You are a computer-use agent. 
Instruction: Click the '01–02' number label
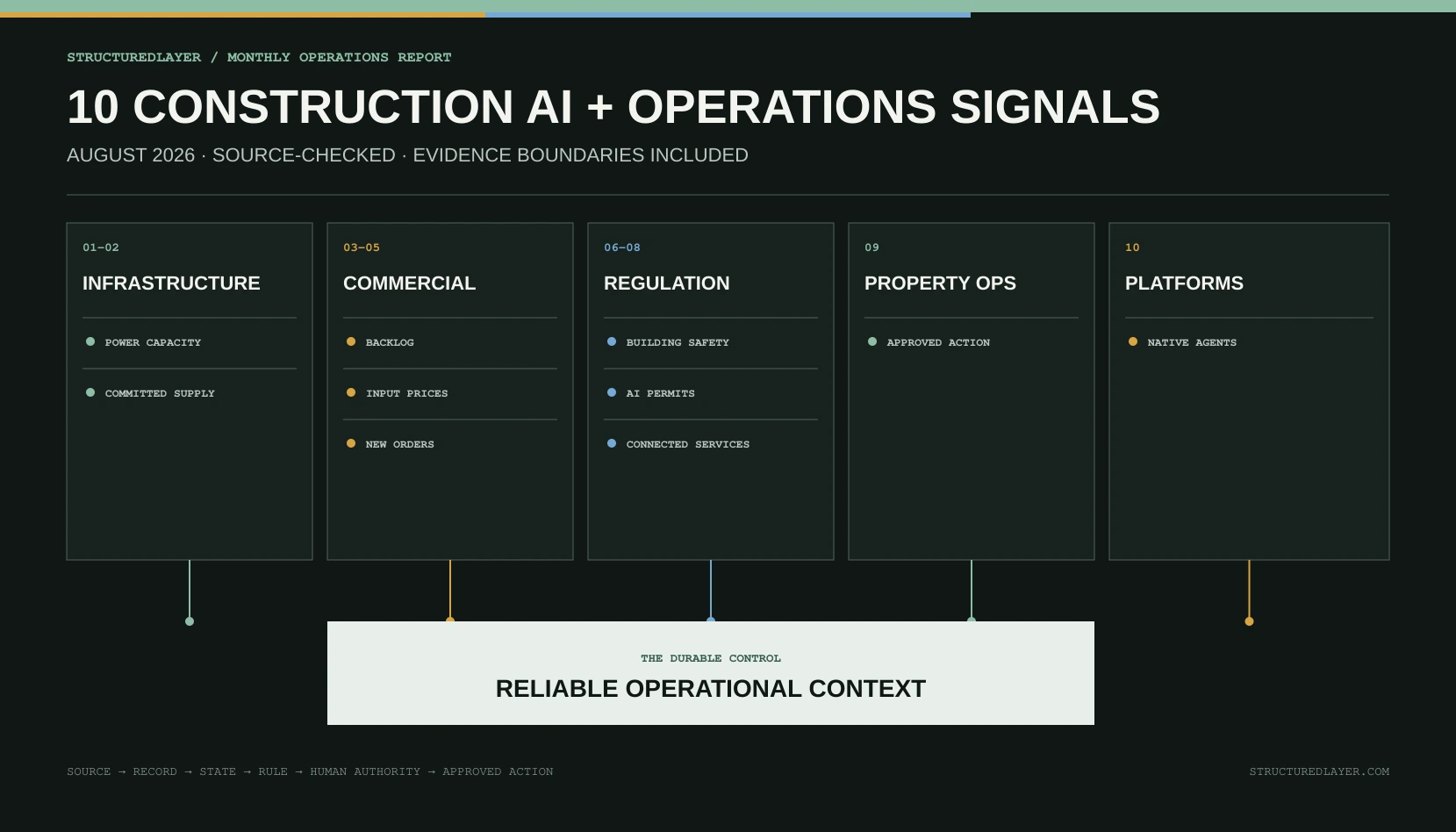point(101,247)
